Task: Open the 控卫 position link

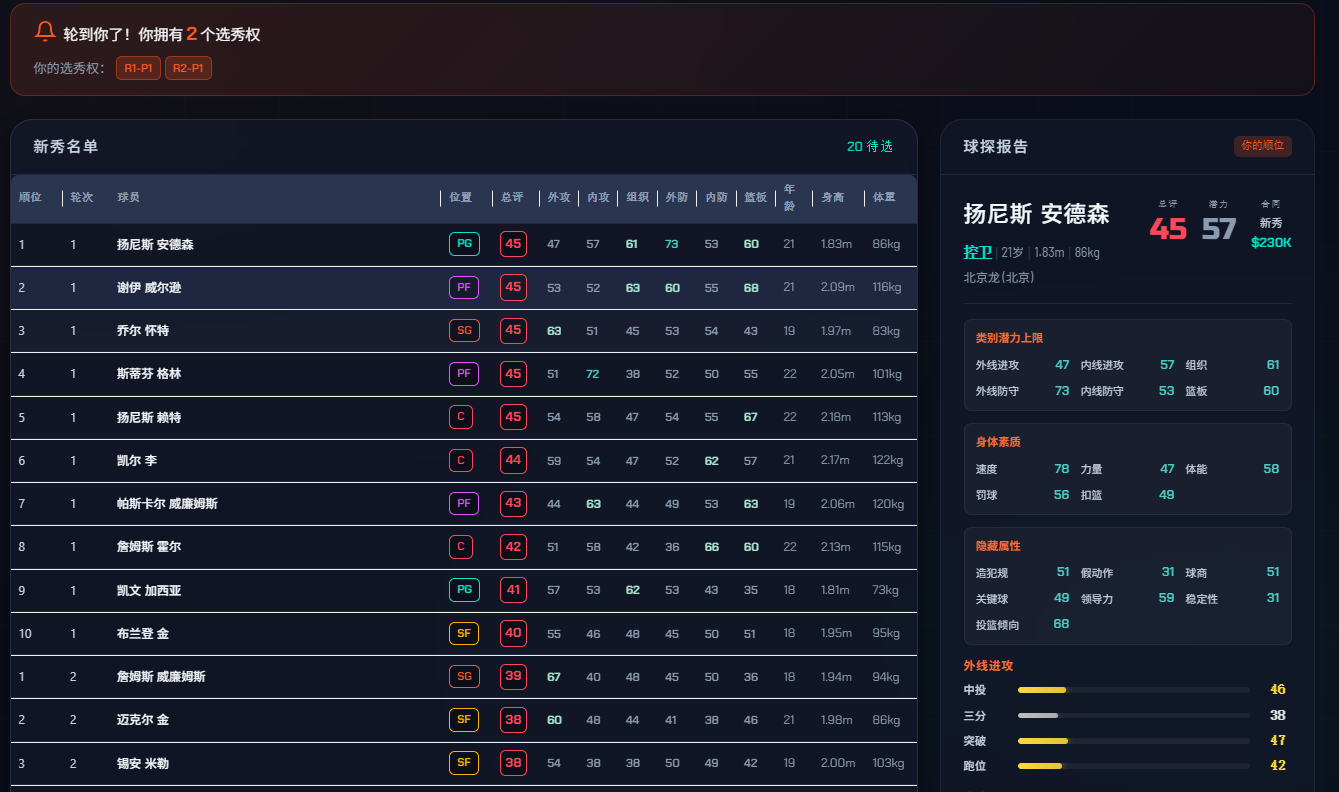Action: 977,252
